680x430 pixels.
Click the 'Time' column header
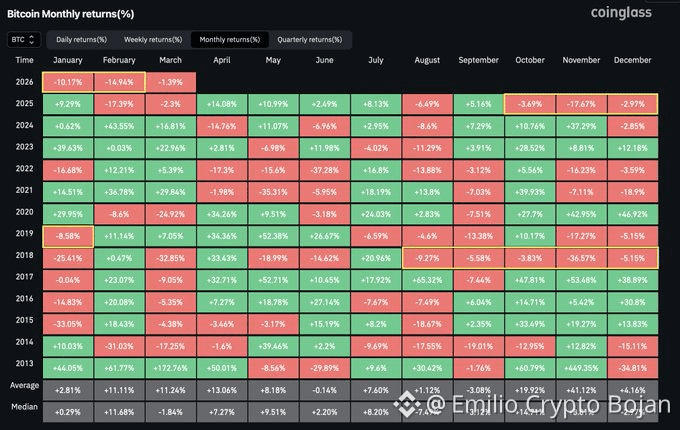click(x=24, y=60)
